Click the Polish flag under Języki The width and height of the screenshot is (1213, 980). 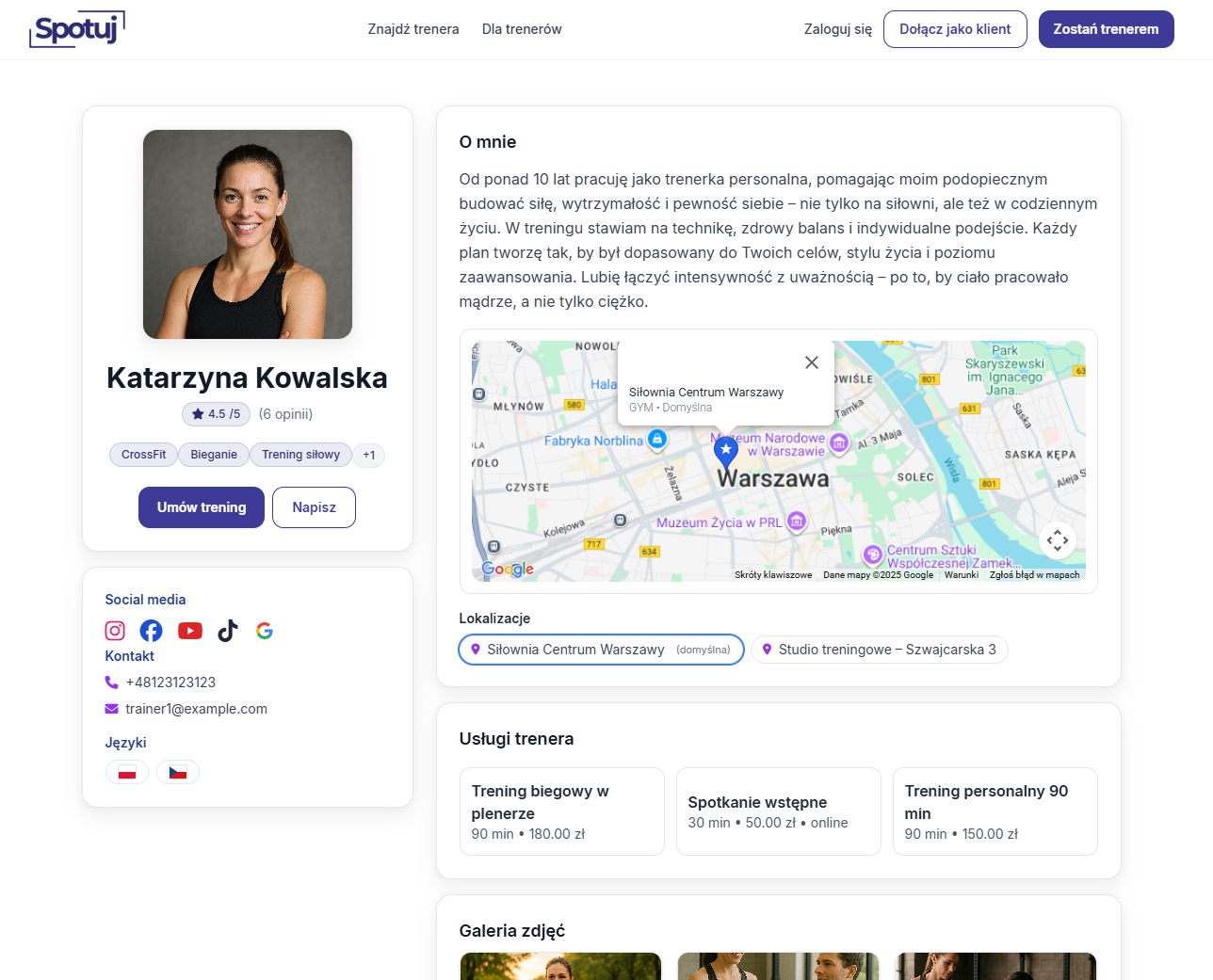click(x=127, y=772)
